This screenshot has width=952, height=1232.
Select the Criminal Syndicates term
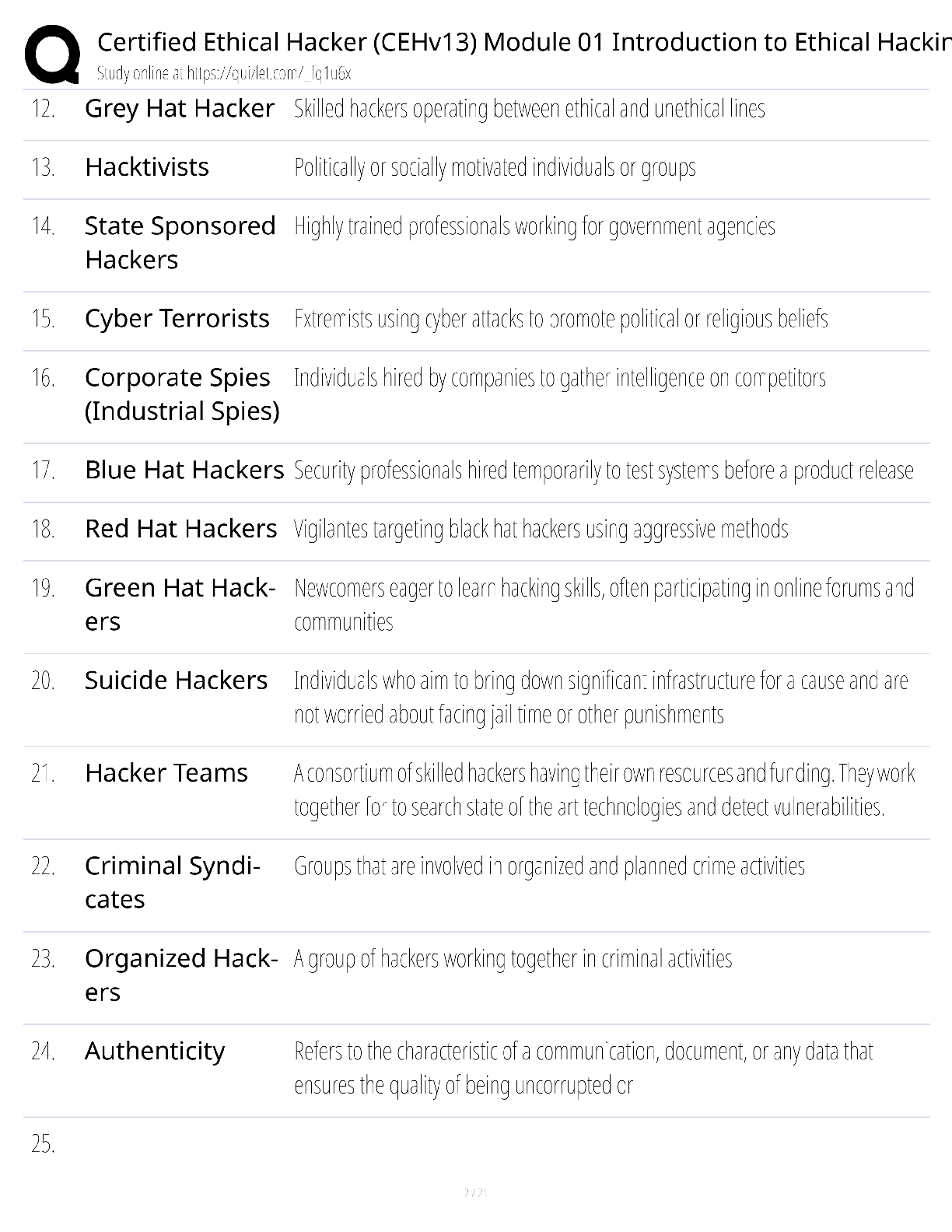(x=173, y=883)
